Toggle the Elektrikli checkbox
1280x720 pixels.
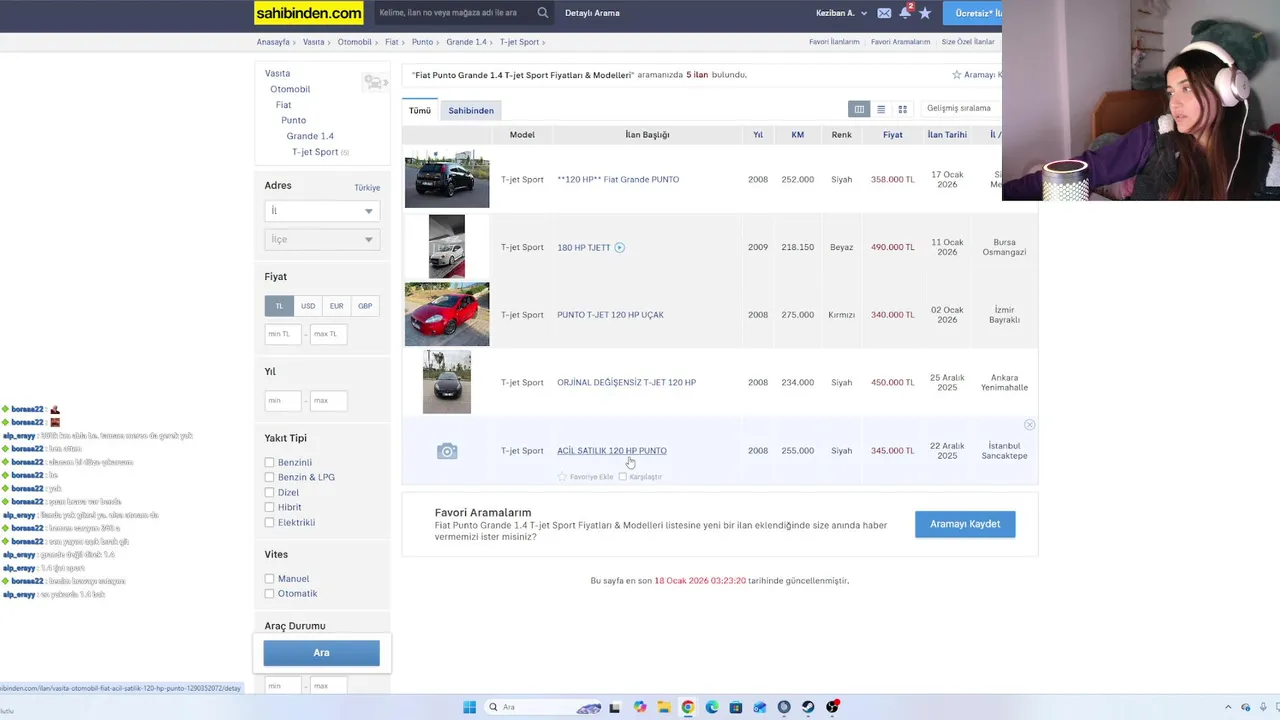pyautogui.click(x=269, y=522)
